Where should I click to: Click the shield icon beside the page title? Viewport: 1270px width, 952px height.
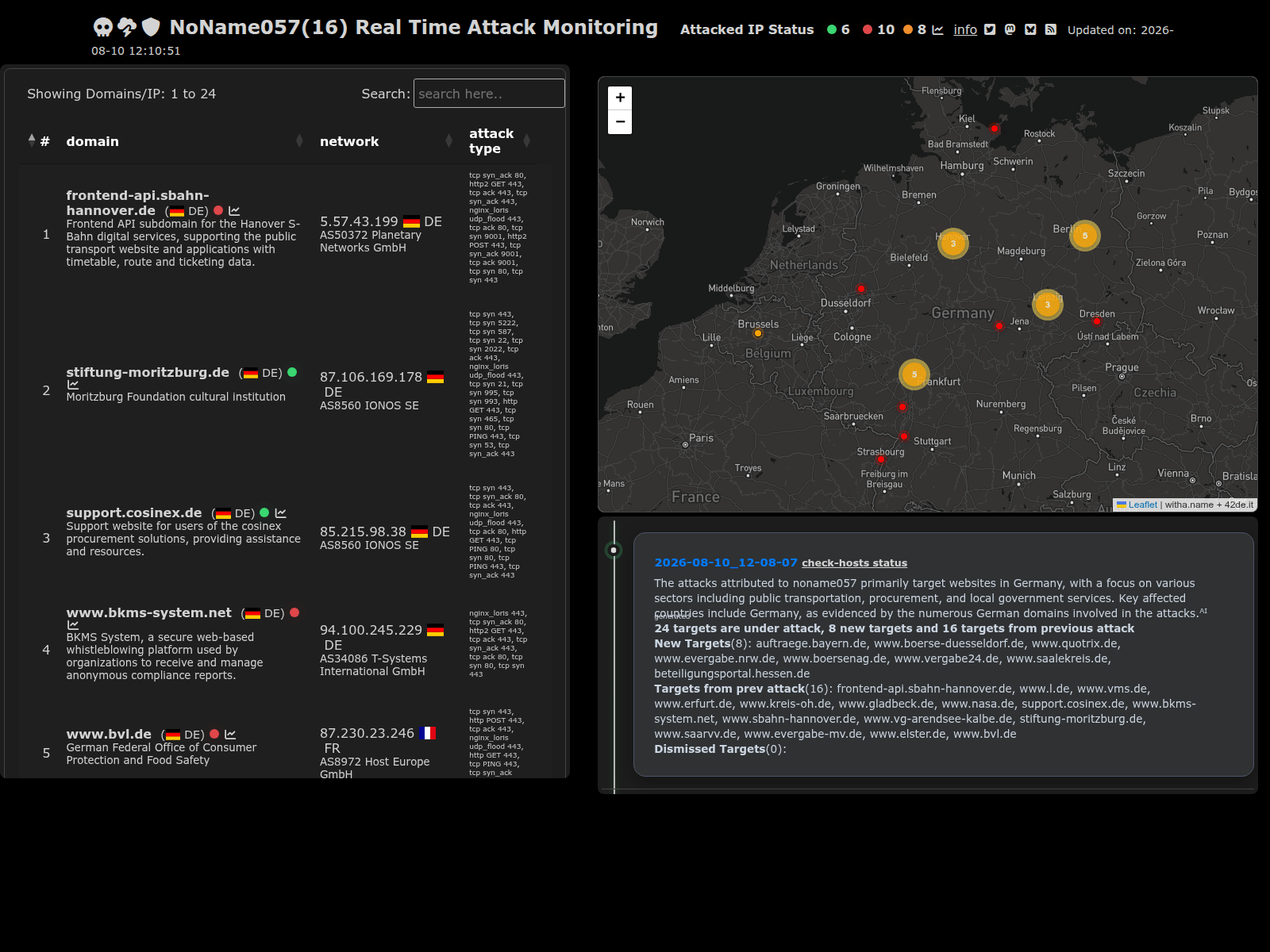click(151, 28)
